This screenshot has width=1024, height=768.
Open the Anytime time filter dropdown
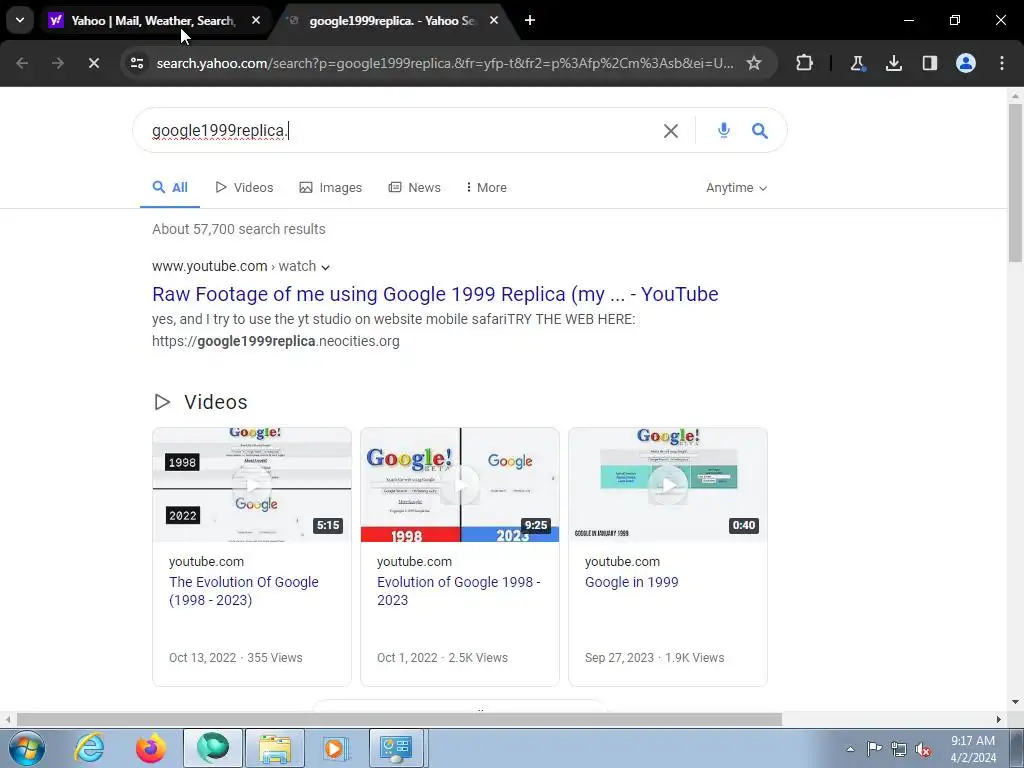click(736, 188)
